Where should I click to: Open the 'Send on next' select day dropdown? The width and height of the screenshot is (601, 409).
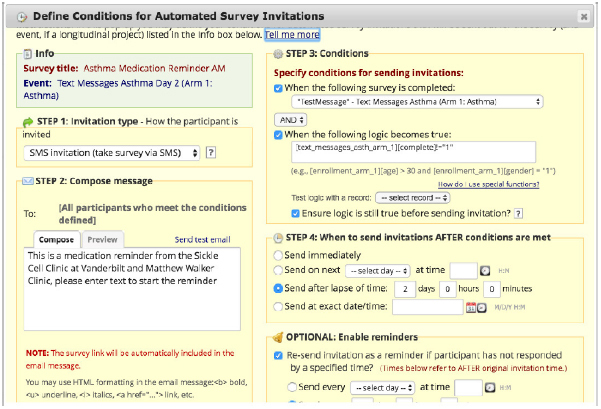point(378,271)
